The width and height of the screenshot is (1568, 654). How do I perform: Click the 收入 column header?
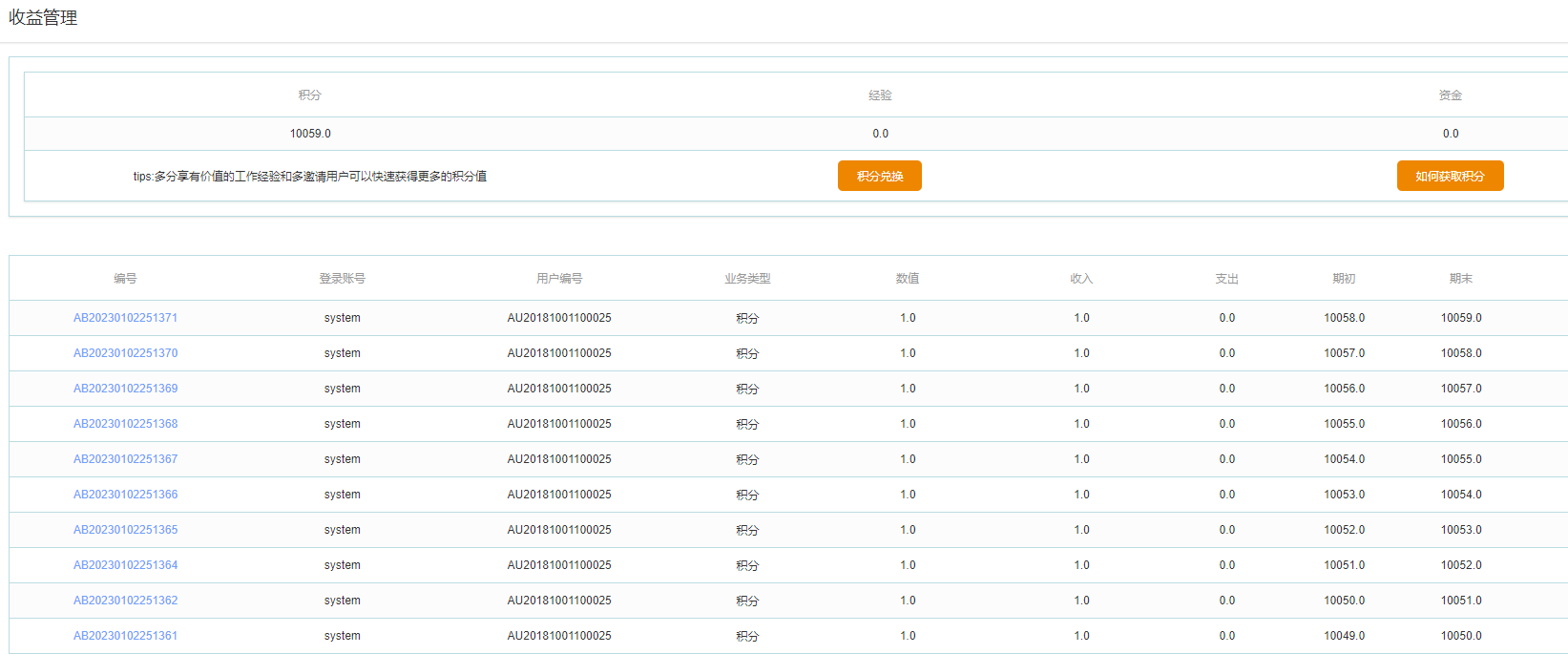(x=1081, y=279)
